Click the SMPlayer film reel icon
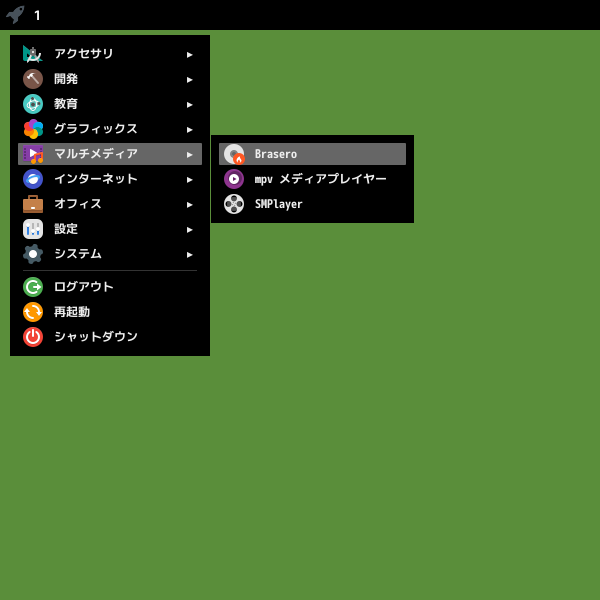Image resolution: width=600 pixels, height=600 pixels. (234, 204)
